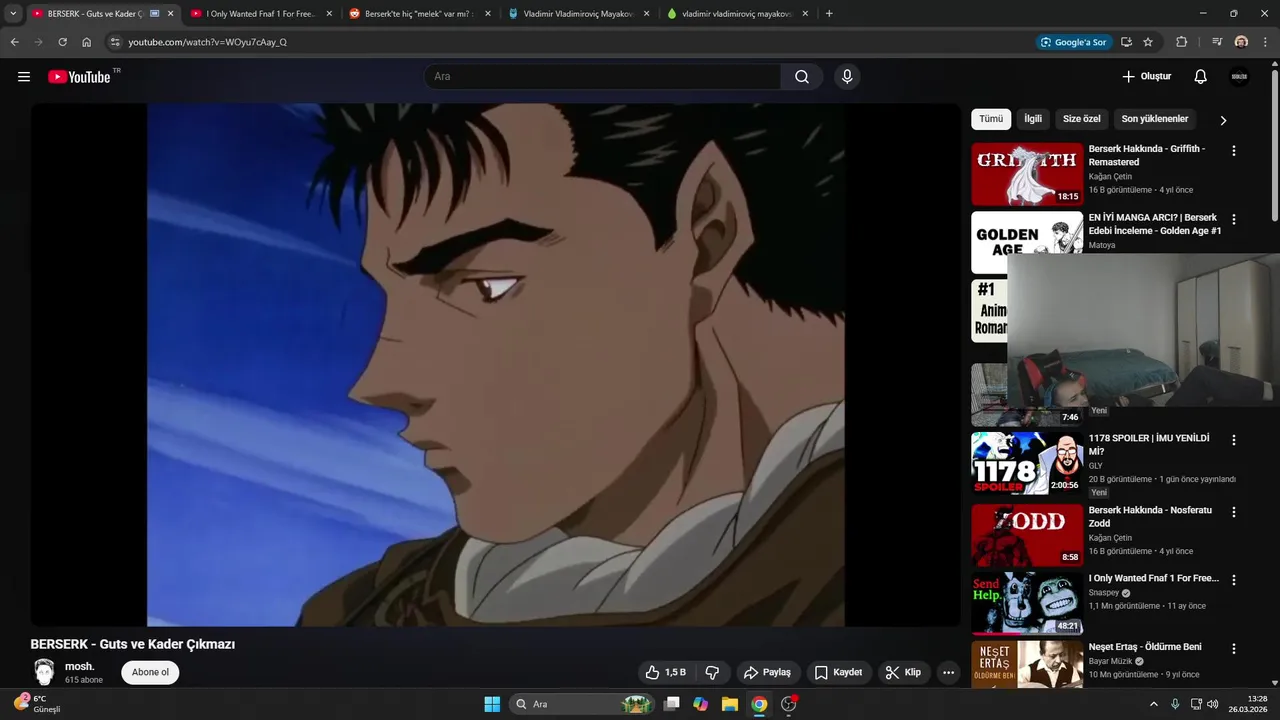This screenshot has width=1280, height=720.
Task: Click Chrome icon in taskbar
Action: (x=759, y=704)
